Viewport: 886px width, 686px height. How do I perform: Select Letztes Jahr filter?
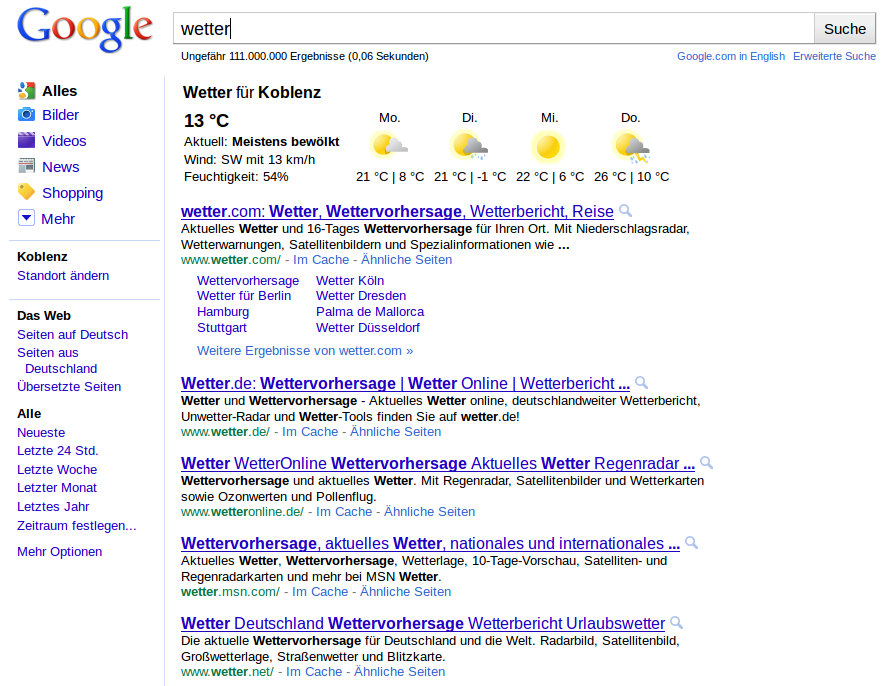[x=53, y=506]
